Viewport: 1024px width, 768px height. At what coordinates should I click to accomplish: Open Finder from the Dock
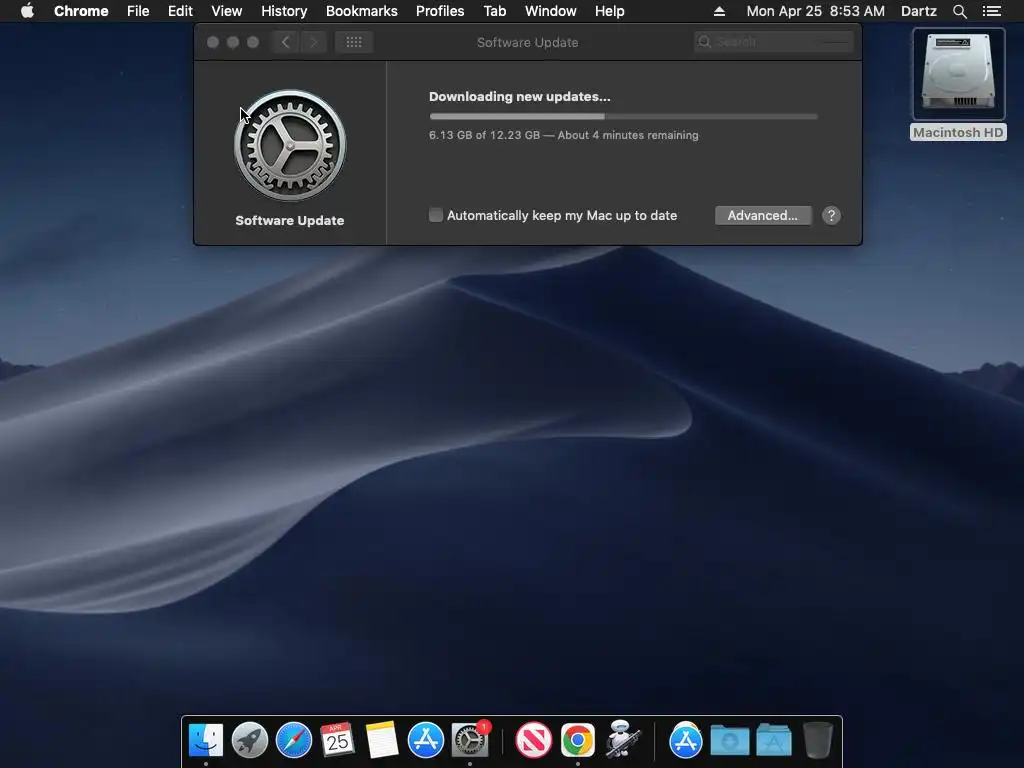[206, 740]
